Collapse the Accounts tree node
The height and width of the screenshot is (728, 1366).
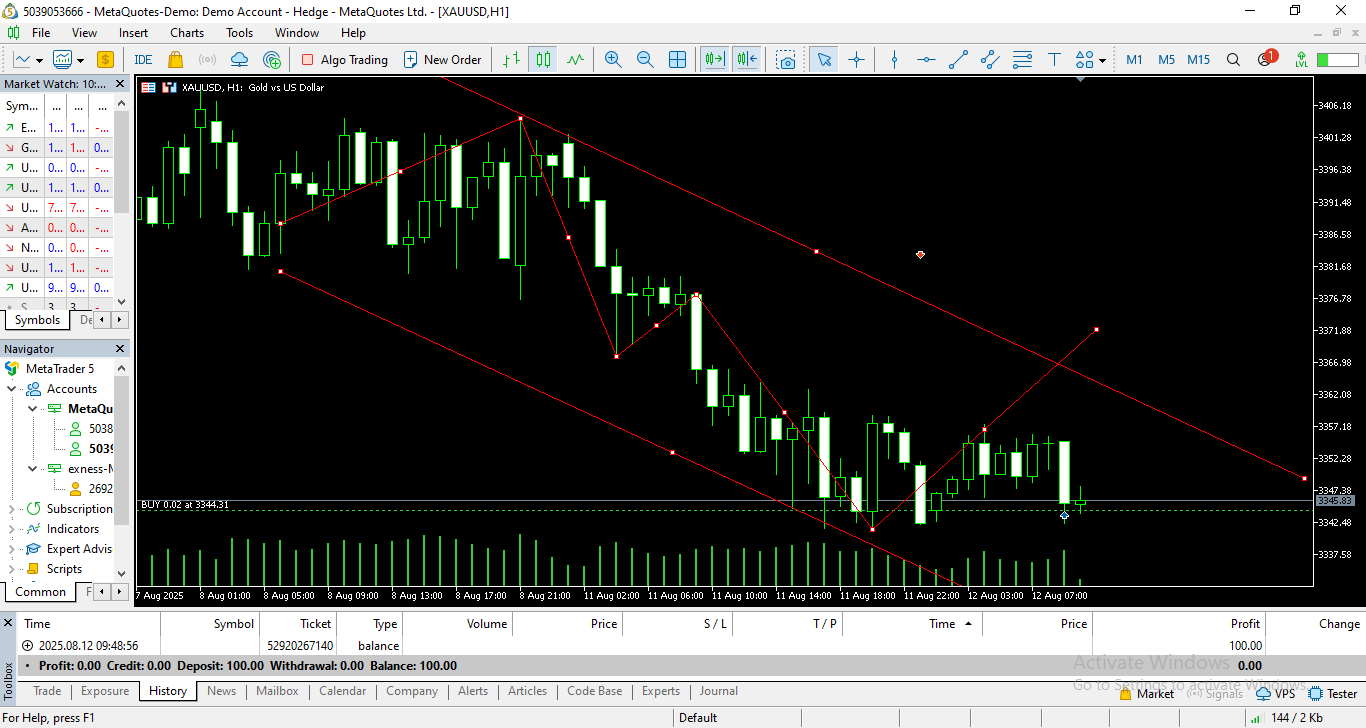point(11,389)
